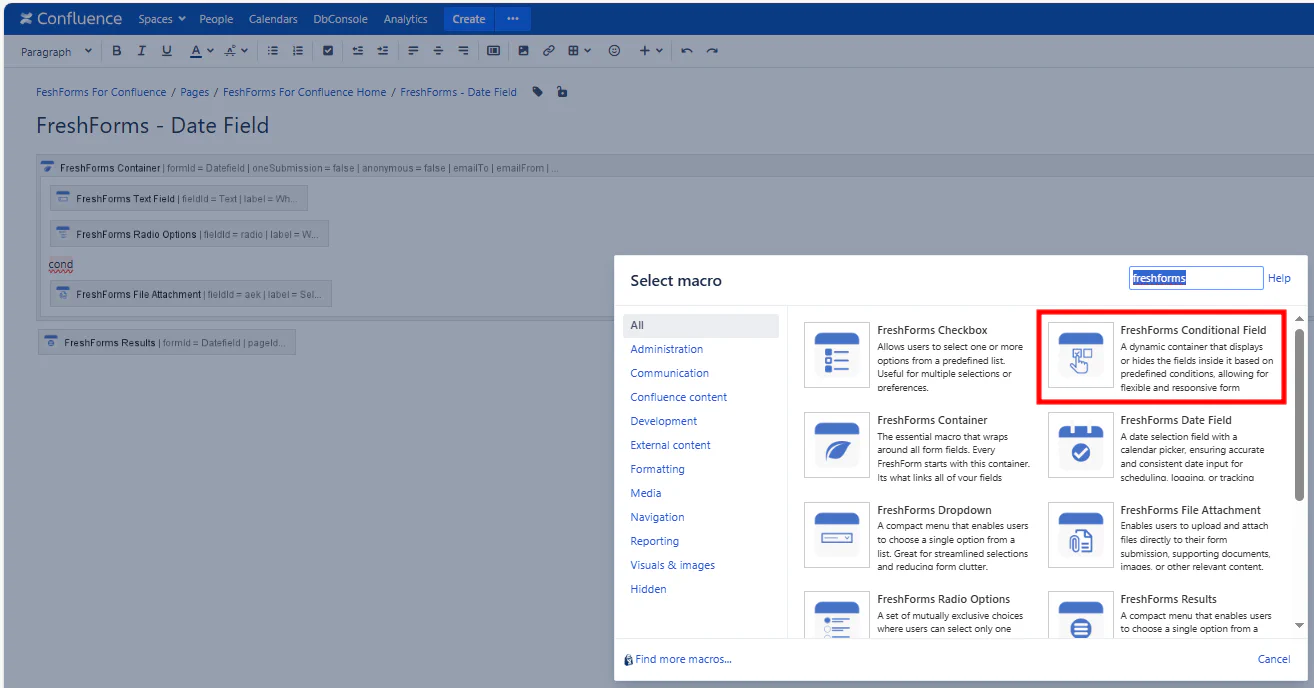Apply italic formatting

pyautogui.click(x=141, y=50)
